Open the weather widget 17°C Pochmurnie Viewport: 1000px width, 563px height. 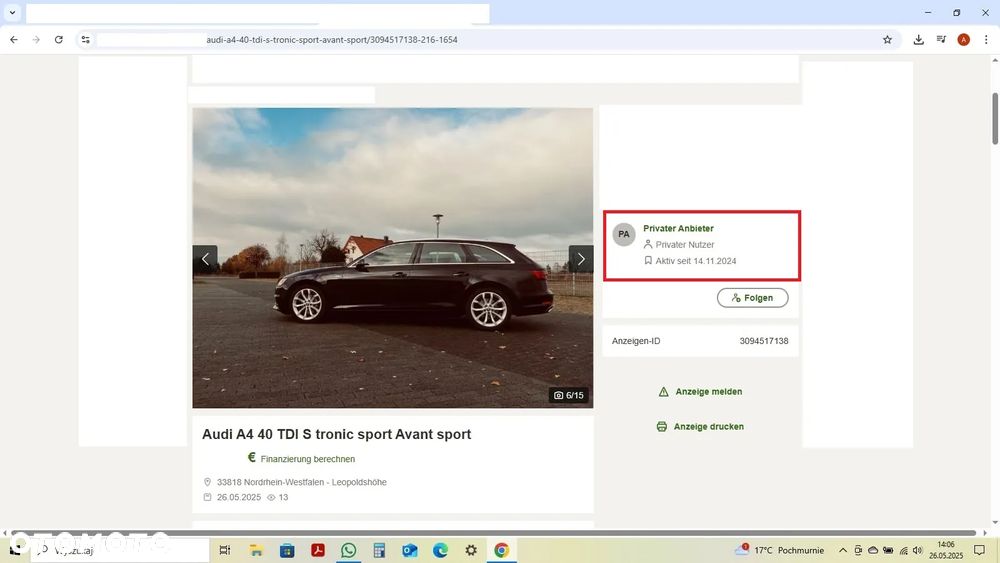tap(779, 550)
